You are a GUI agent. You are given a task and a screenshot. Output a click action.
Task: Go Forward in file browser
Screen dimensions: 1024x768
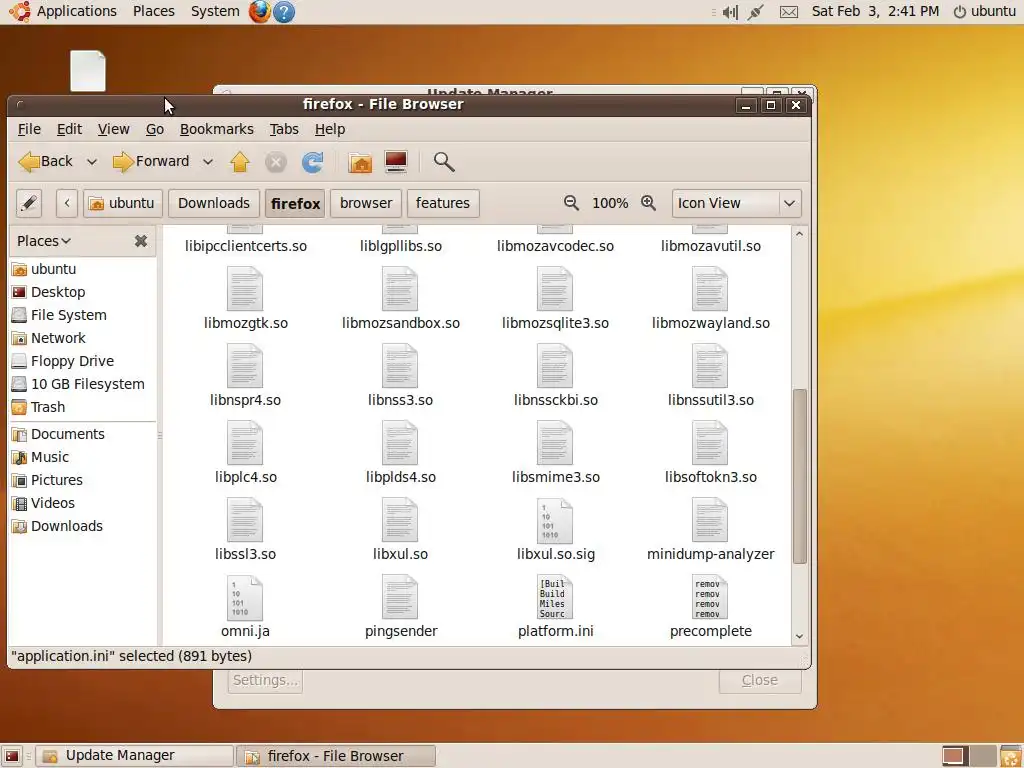click(151, 161)
